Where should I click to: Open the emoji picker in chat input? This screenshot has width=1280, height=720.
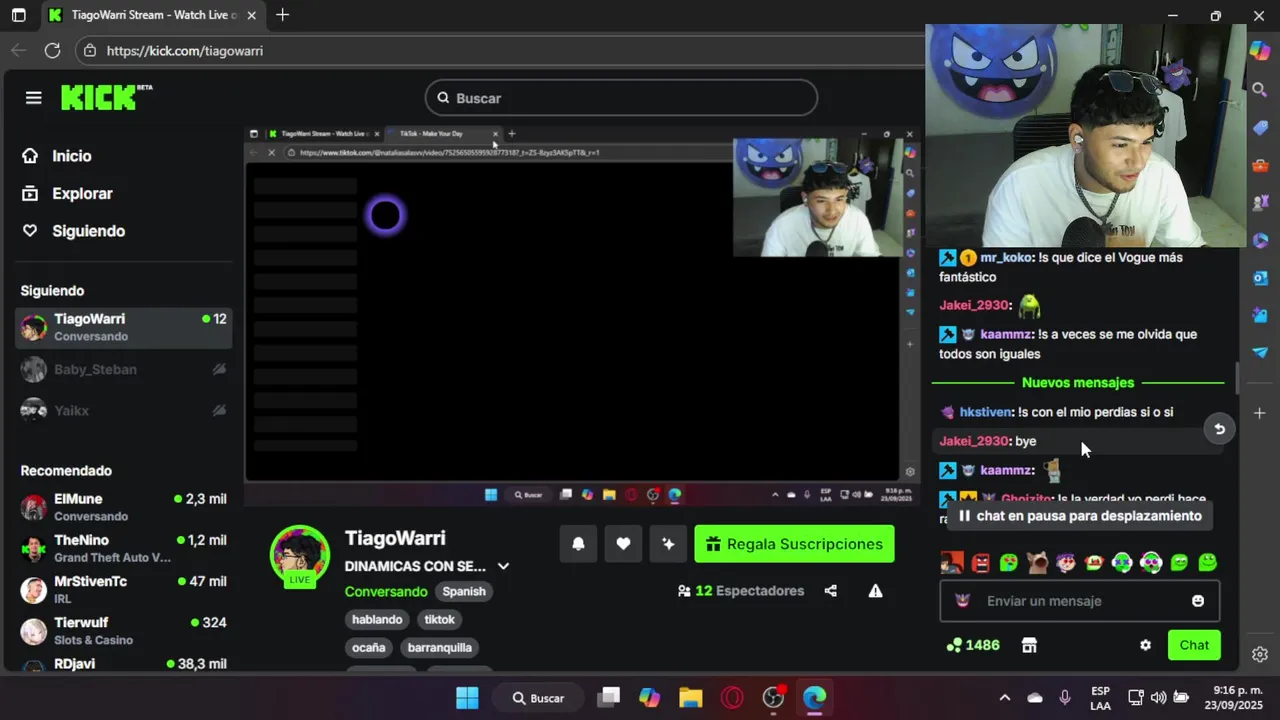1198,601
